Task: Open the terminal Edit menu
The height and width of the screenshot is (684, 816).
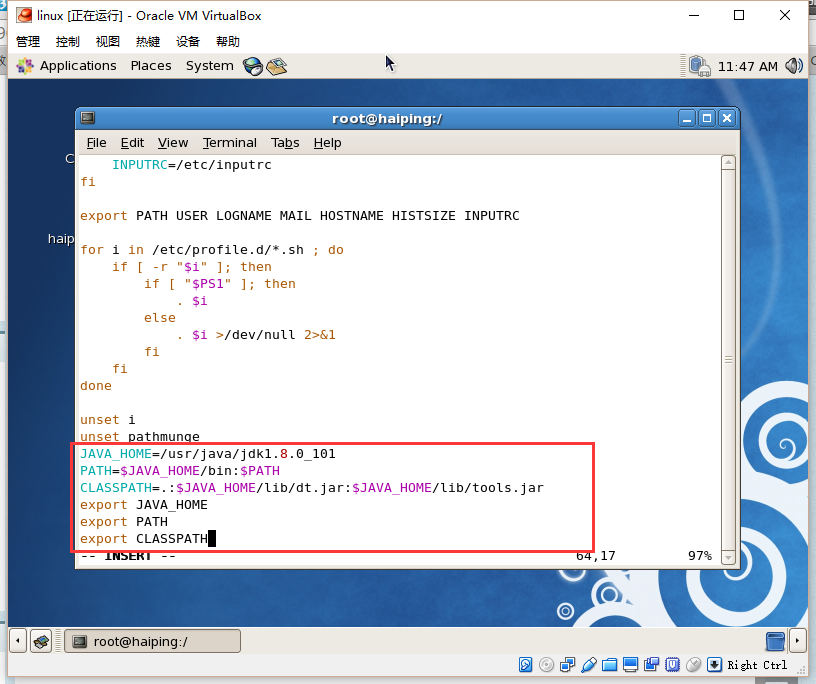Action: pyautogui.click(x=132, y=143)
